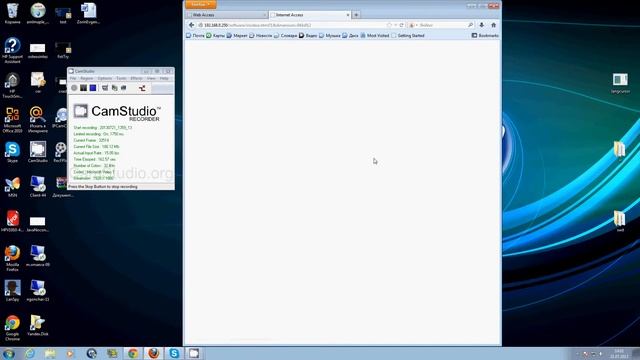Go to the Firefox home page icon
The width and height of the screenshot is (640, 360).
[x=493, y=25]
